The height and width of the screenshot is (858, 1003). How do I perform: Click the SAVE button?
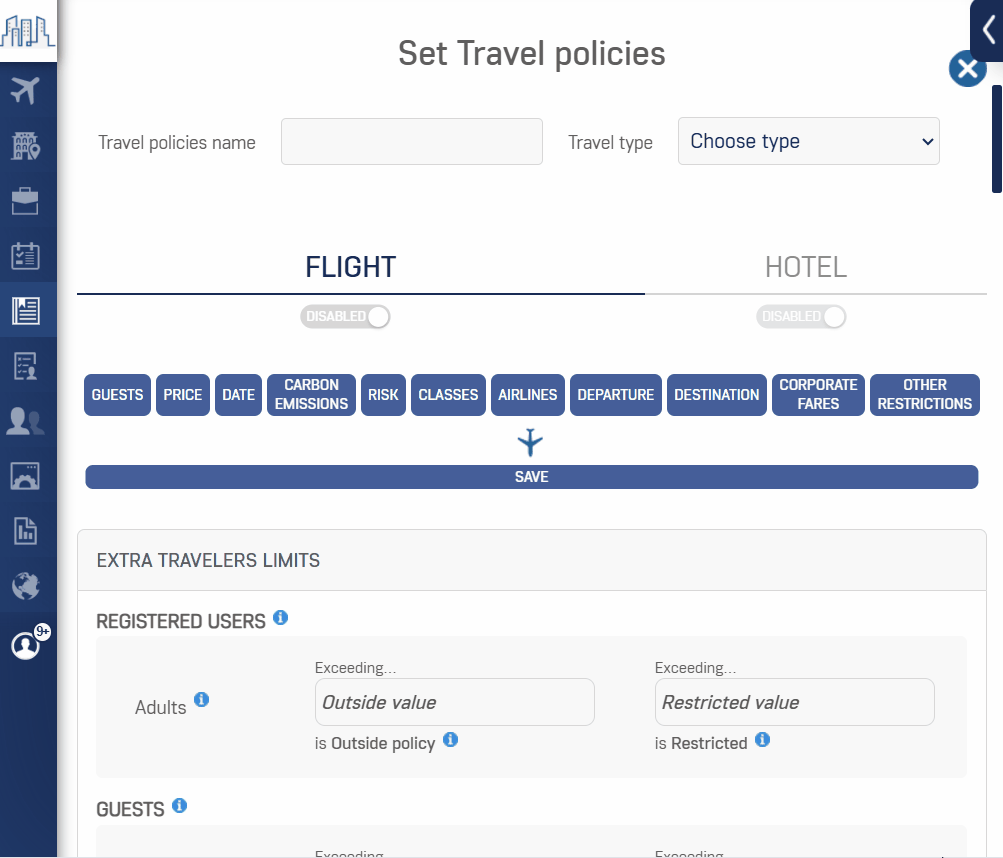(x=531, y=477)
